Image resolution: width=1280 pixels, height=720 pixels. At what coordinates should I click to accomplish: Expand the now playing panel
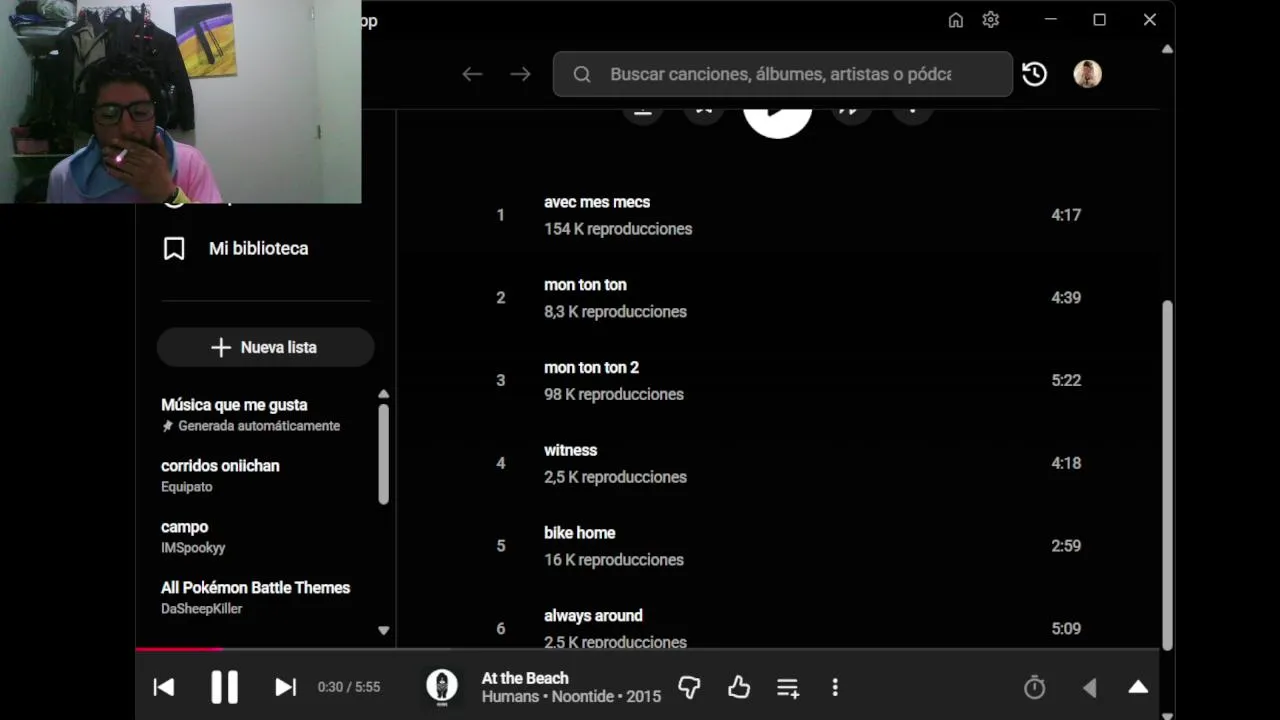(x=1138, y=687)
